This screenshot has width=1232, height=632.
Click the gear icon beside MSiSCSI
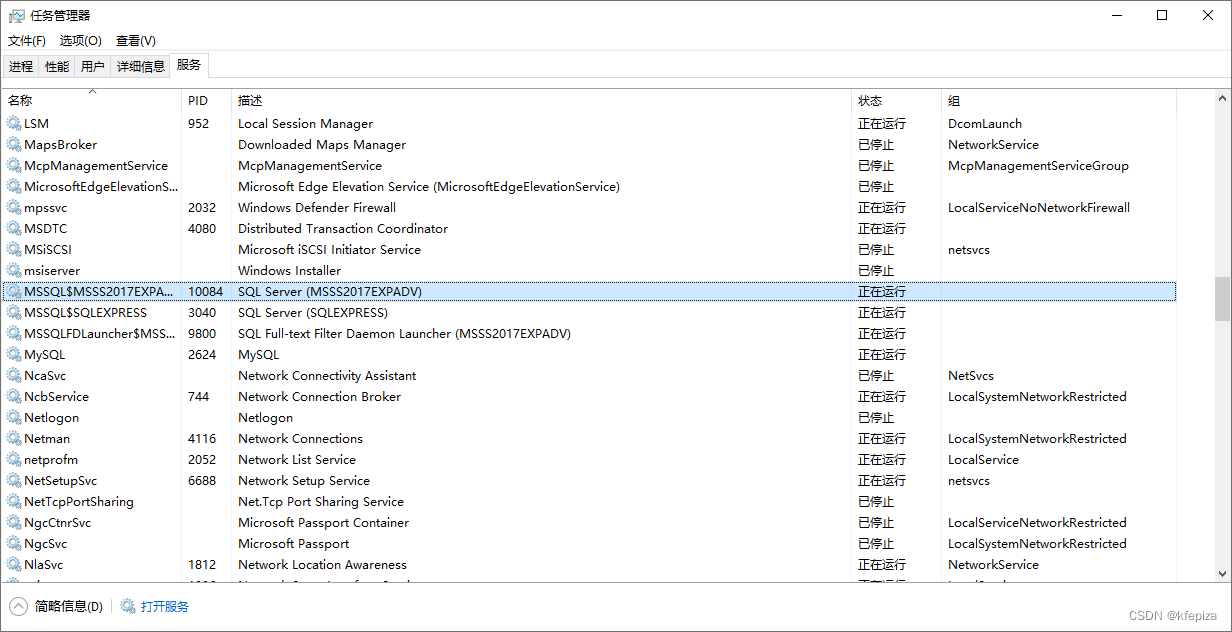pos(14,250)
